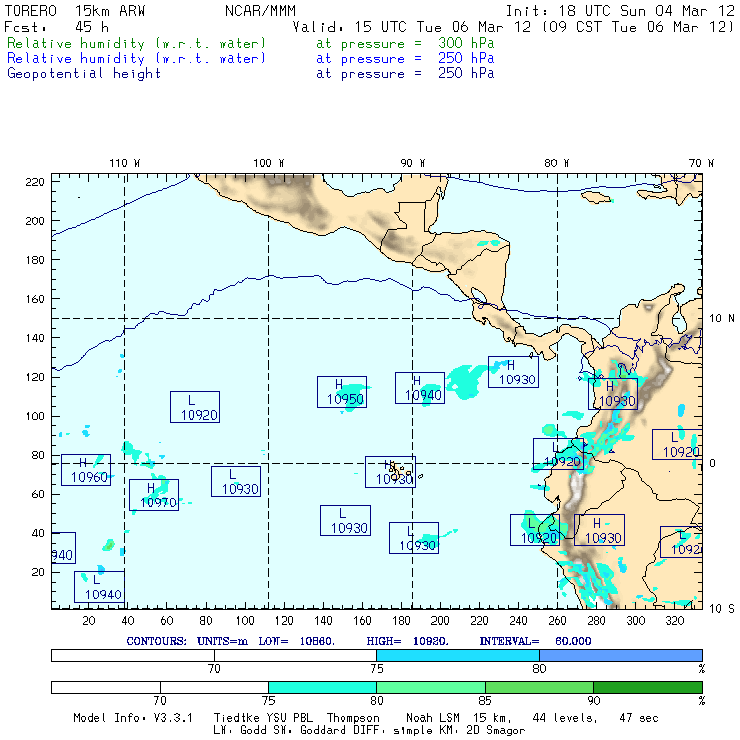Click the Geopotential height title text
The height and width of the screenshot is (740, 740).
tap(84, 74)
